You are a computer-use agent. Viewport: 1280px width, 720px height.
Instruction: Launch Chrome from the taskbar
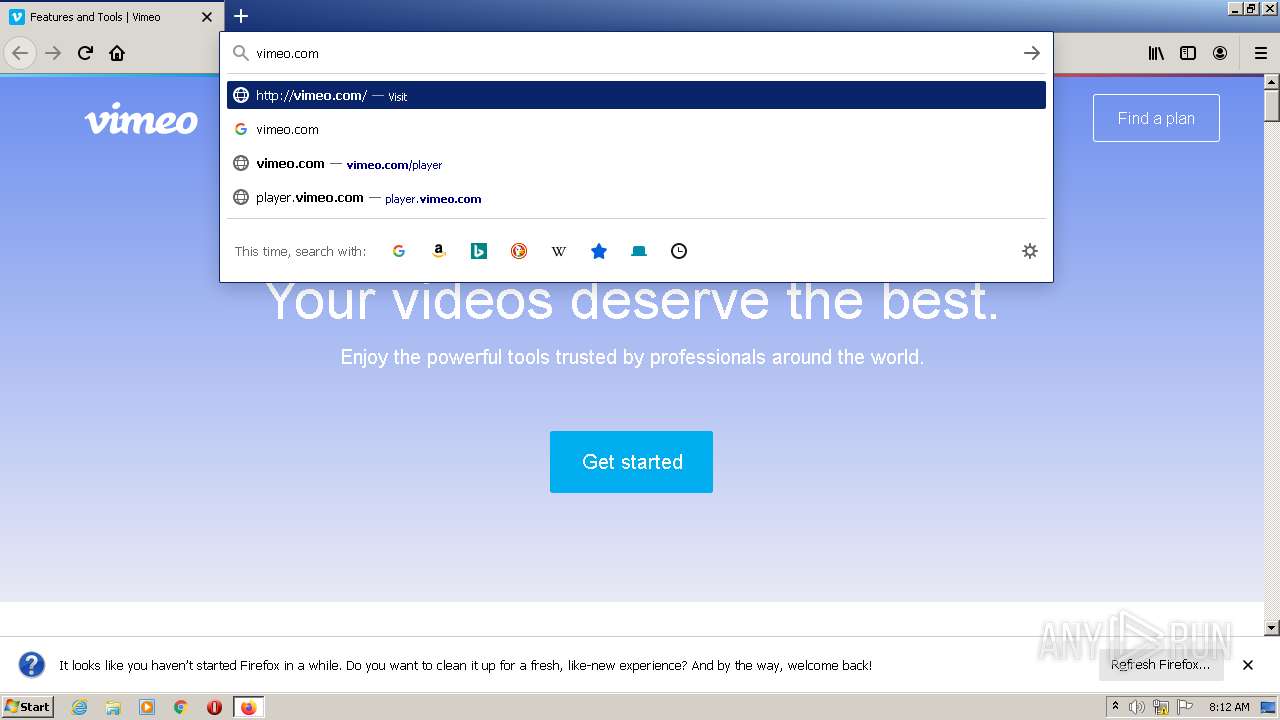tap(181, 707)
